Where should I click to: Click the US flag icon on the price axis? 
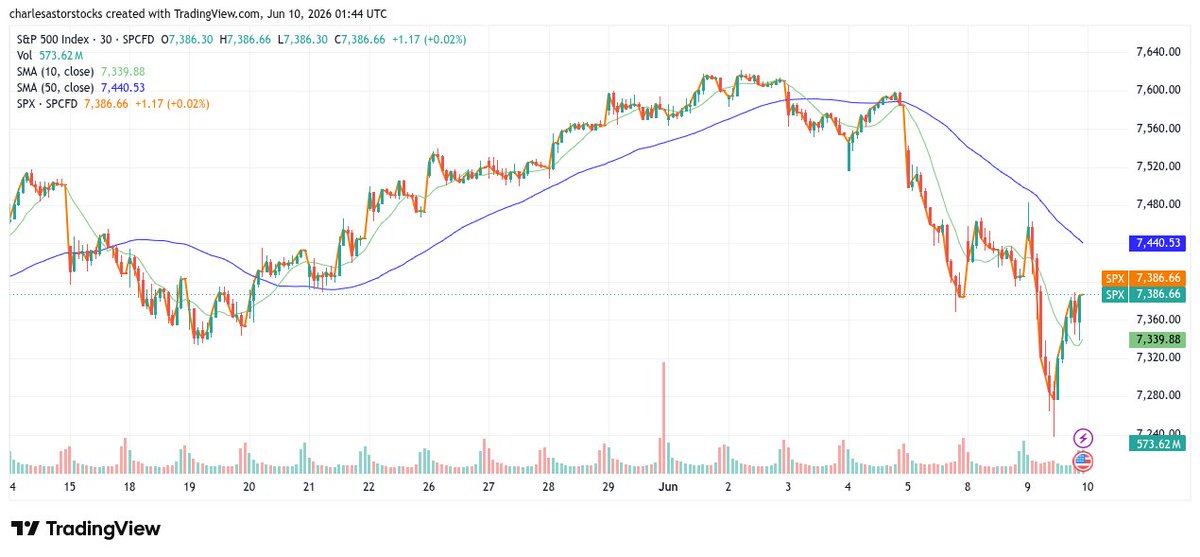(x=1082, y=461)
